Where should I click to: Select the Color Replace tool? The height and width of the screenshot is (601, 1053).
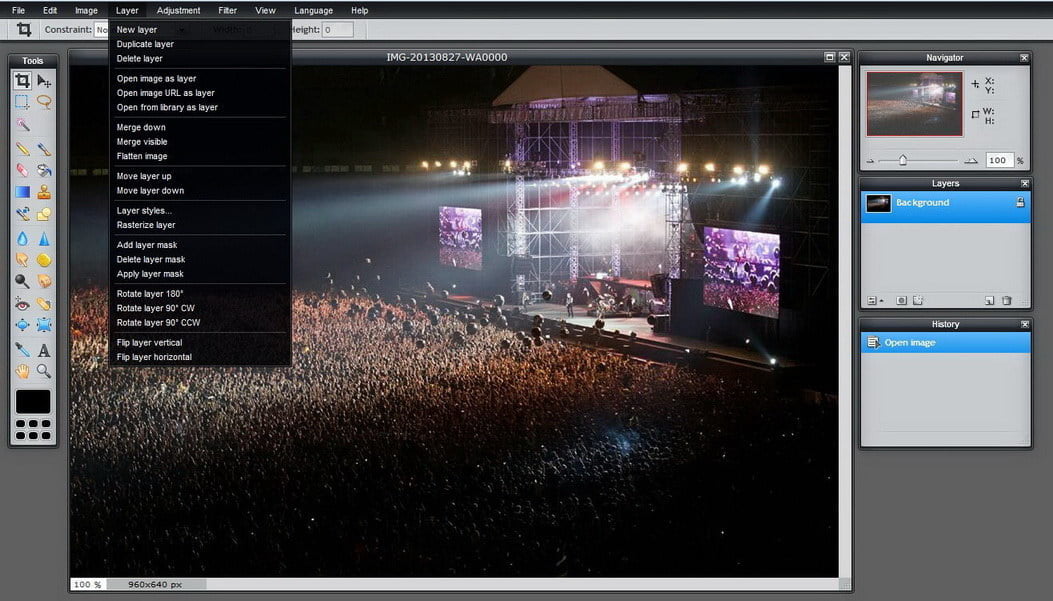(22, 214)
